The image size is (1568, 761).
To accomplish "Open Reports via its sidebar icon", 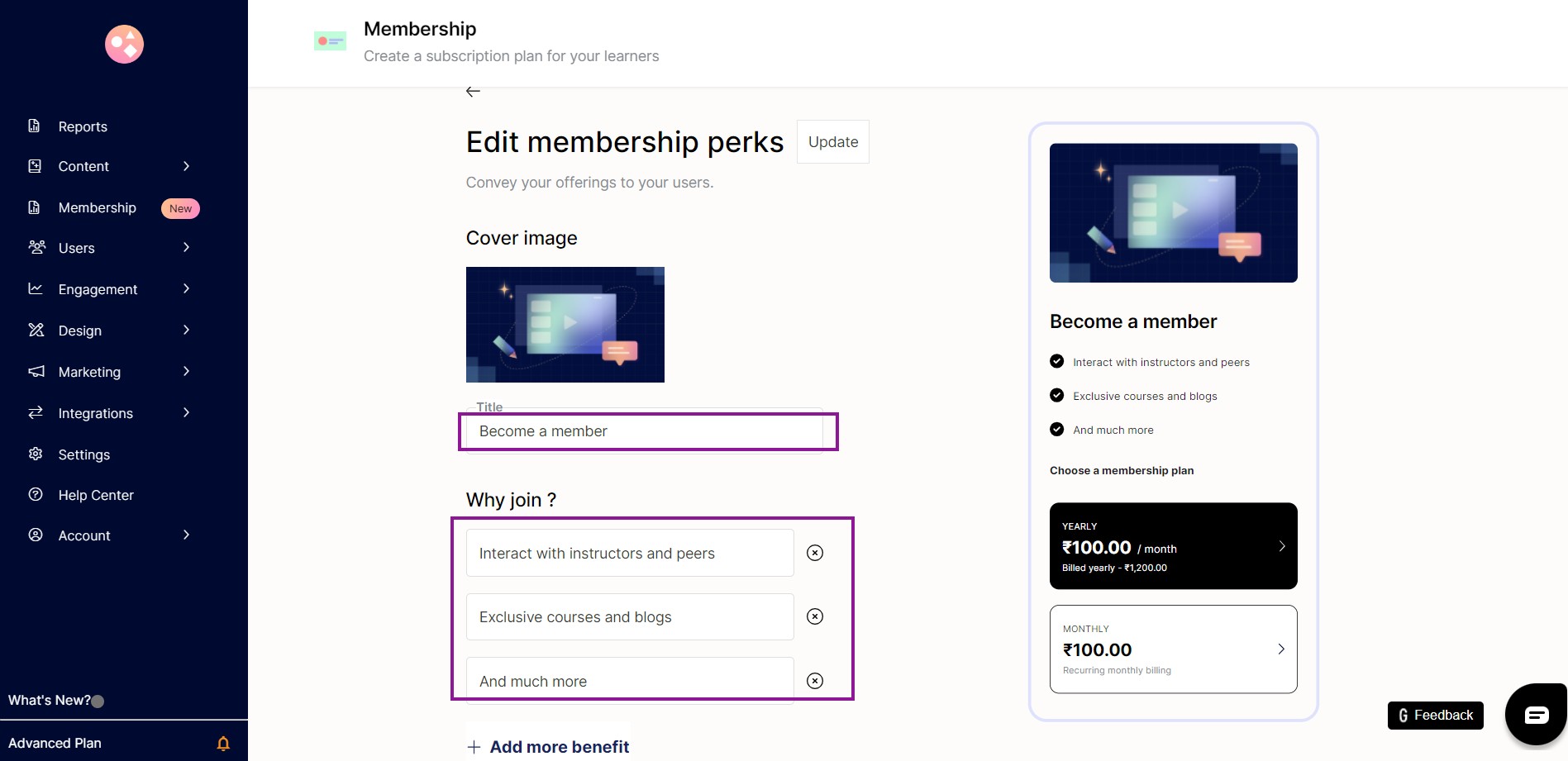I will [34, 126].
